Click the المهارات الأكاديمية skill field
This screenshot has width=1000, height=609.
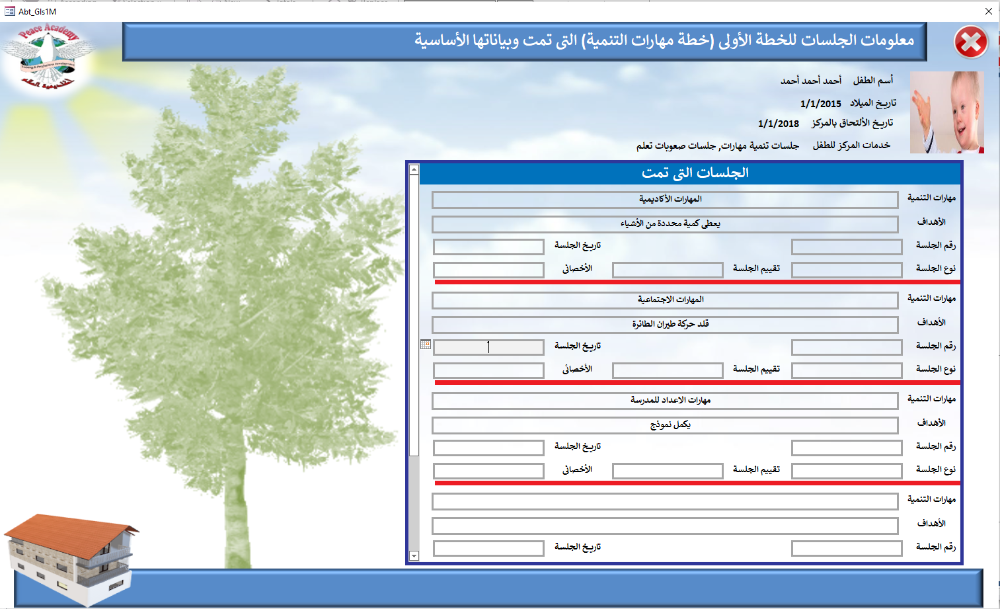point(665,200)
